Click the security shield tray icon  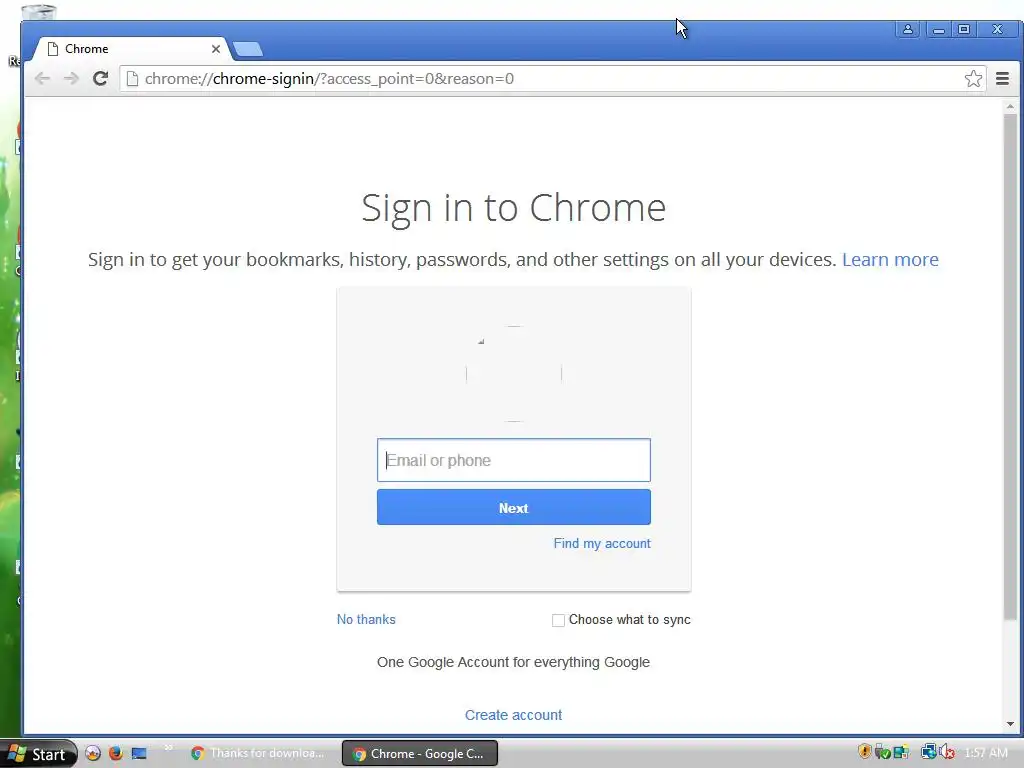pos(865,752)
